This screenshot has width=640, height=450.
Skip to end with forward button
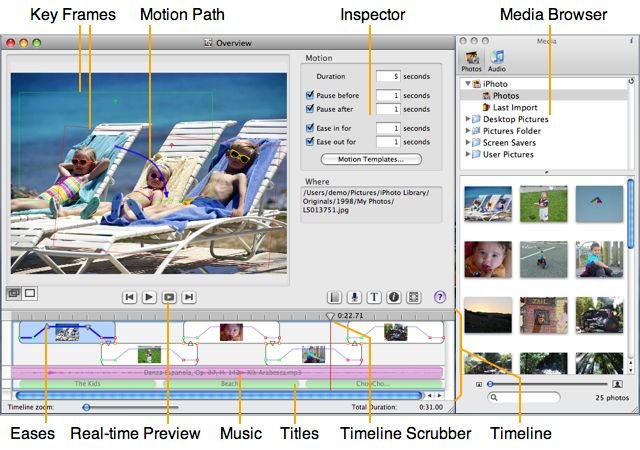(189, 297)
